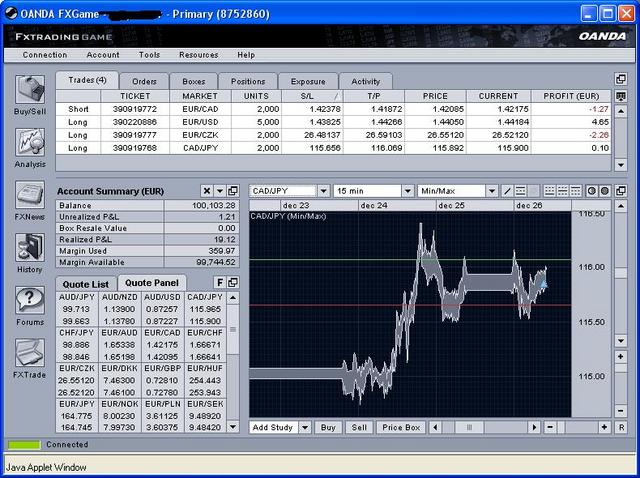Select ticket 390220886 EUR/USD trade
640x478 pixels.
click(x=333, y=122)
